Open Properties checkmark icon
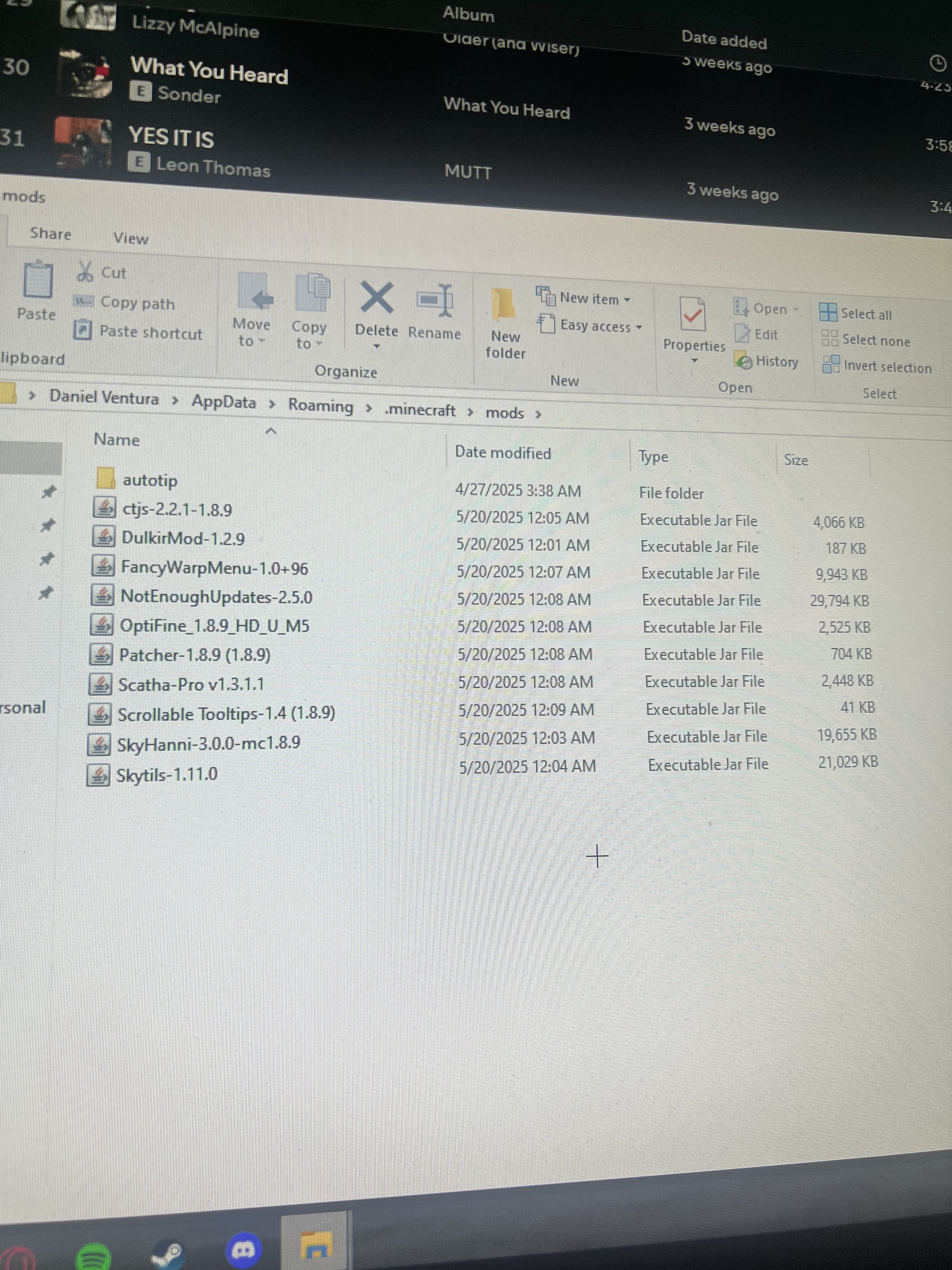952x1270 pixels. pos(692,313)
